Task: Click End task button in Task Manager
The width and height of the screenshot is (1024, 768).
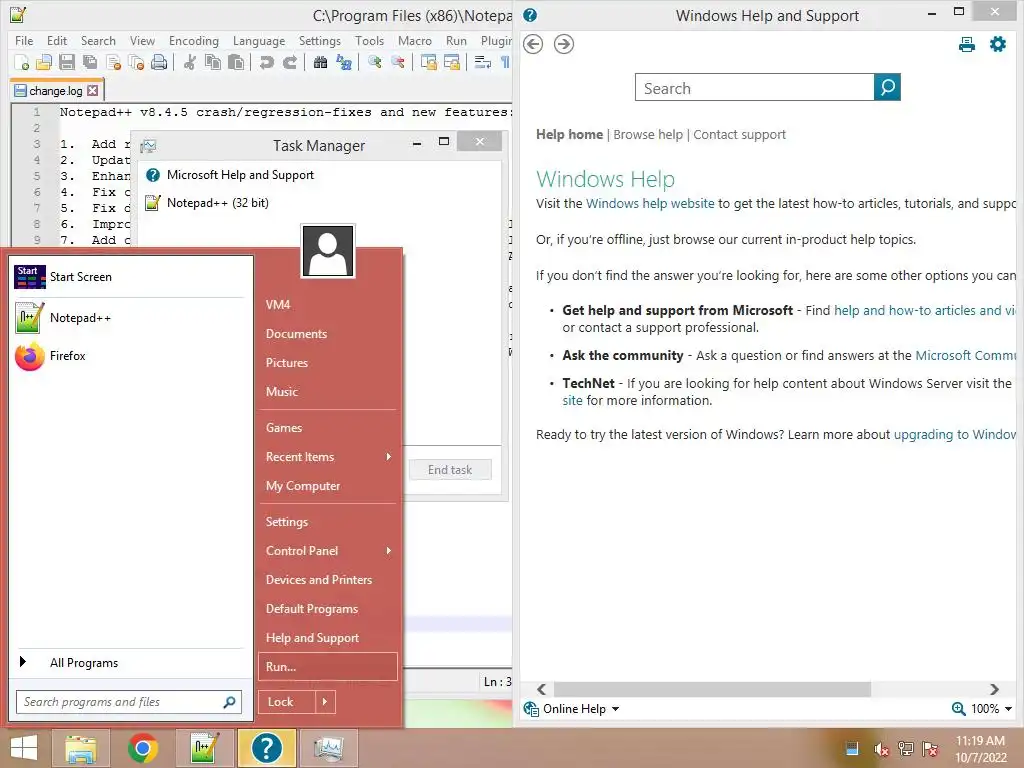Action: [450, 470]
